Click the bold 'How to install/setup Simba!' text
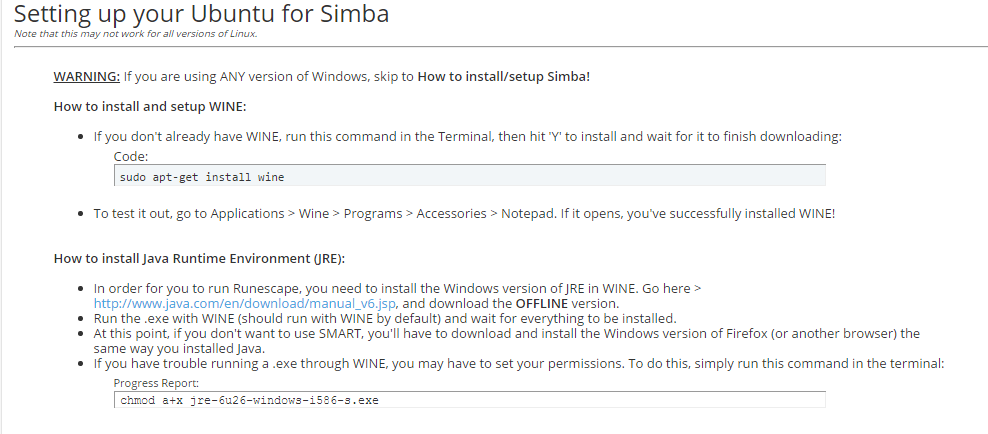This screenshot has height=434, width=988. coord(504,77)
